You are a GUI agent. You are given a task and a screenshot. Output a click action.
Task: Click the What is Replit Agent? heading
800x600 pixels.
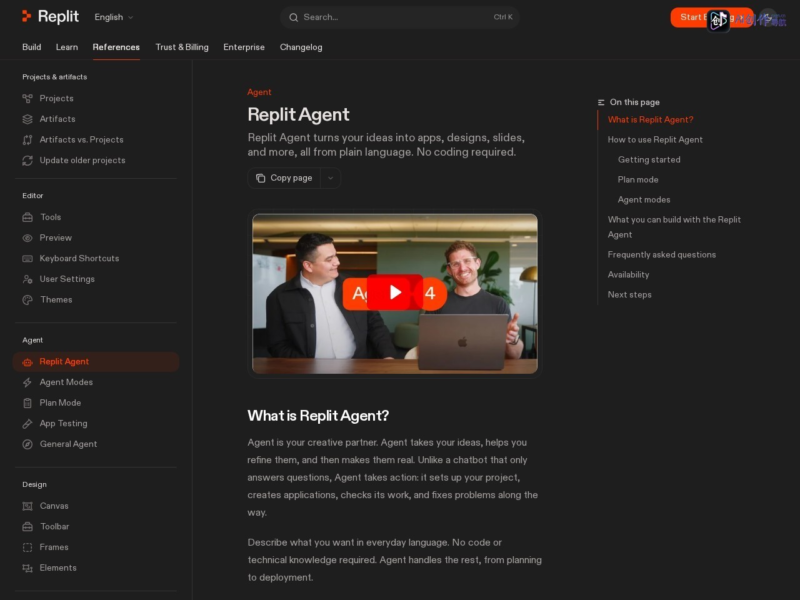[x=318, y=416]
